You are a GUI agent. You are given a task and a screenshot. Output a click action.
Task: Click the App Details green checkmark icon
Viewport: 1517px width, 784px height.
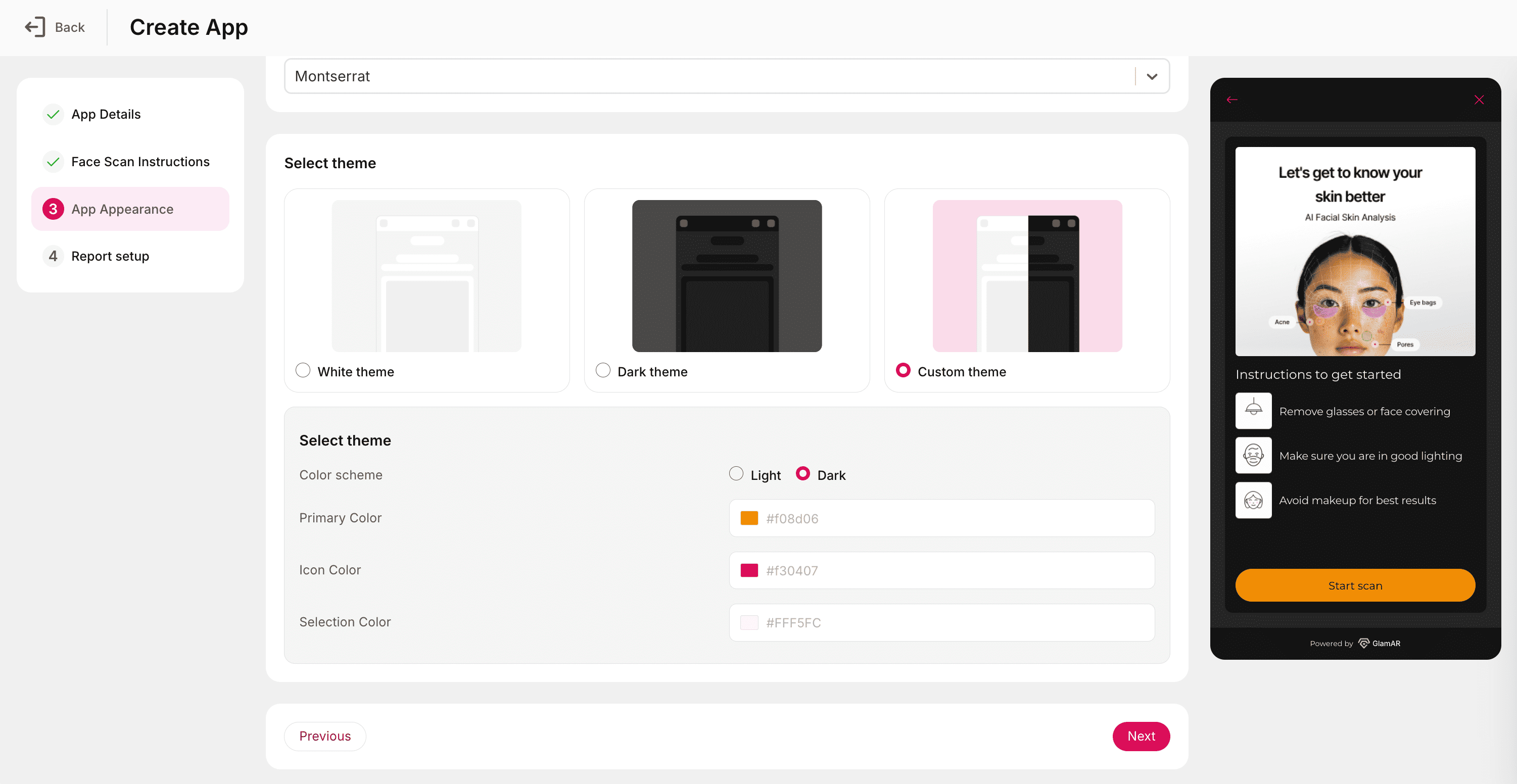(x=53, y=114)
